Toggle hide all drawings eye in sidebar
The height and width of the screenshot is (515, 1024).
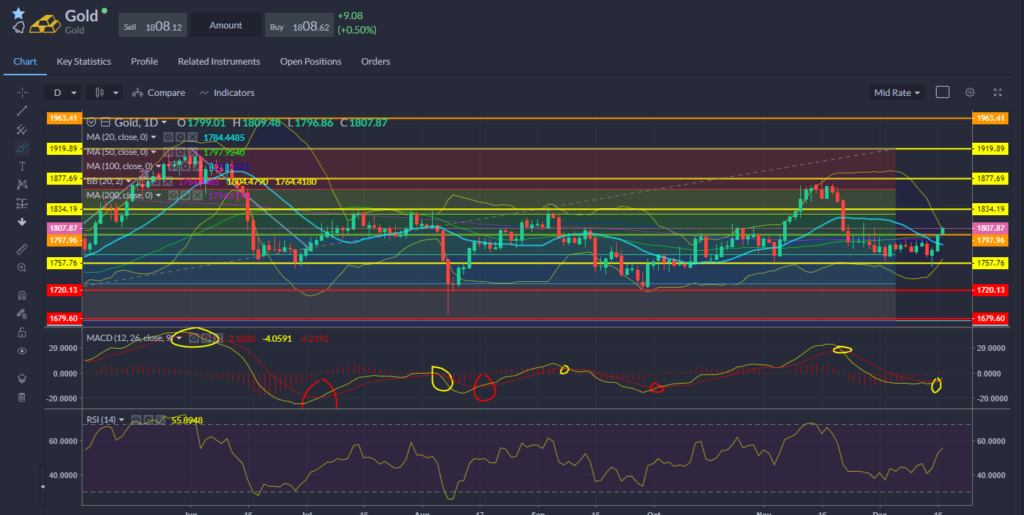[22, 351]
